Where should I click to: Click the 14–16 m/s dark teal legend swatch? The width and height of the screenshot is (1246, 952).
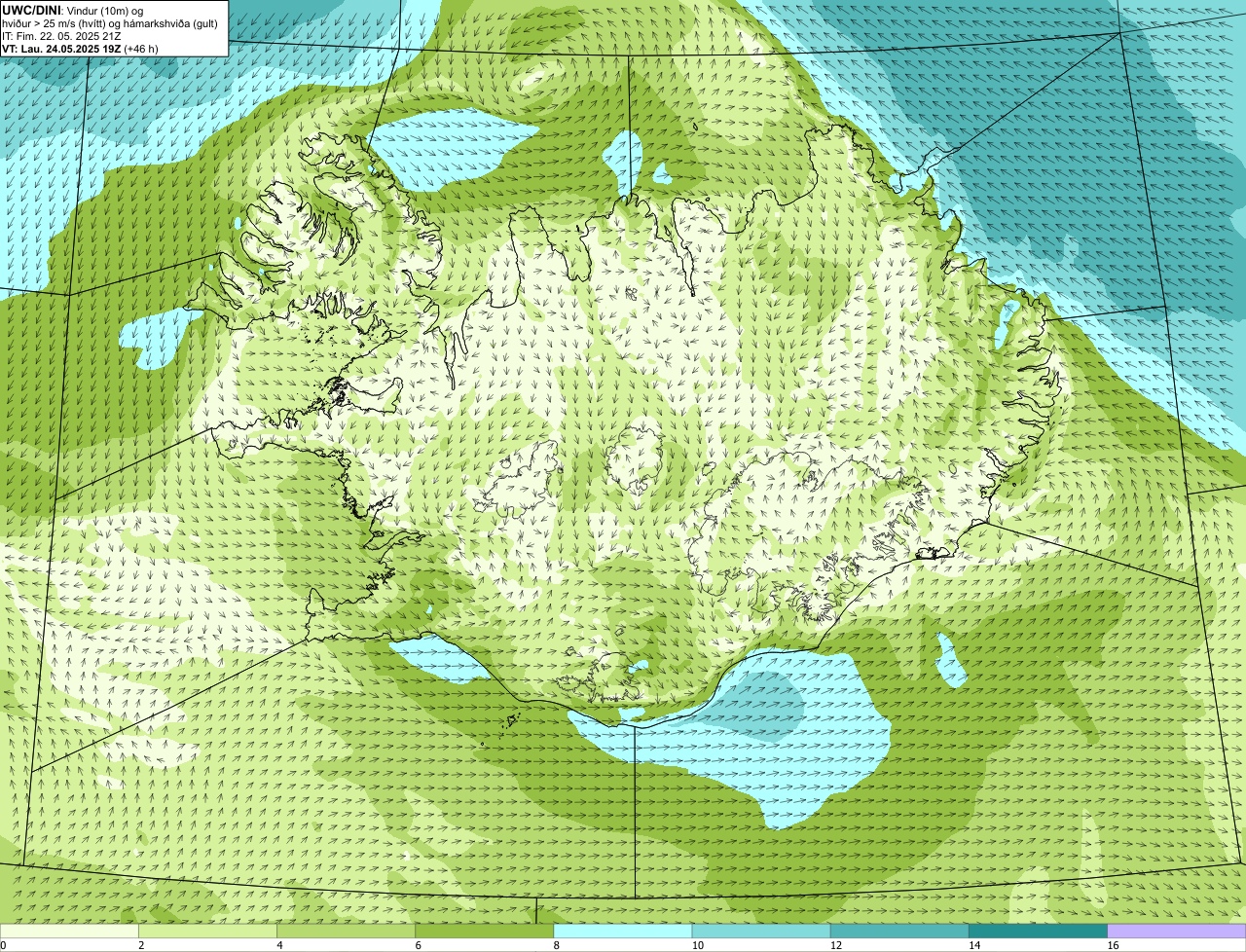1039,931
